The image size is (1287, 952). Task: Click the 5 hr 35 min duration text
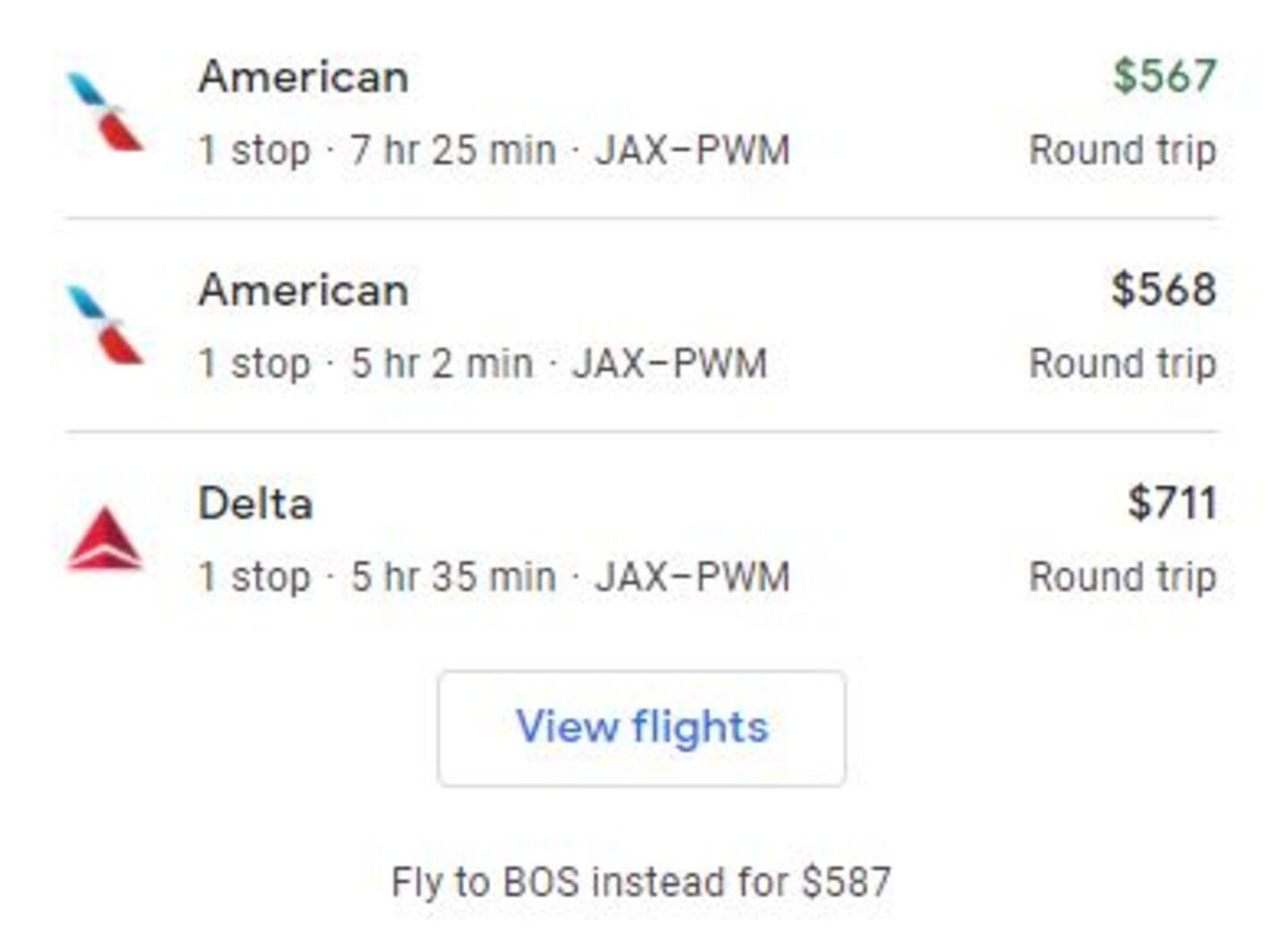tap(452, 577)
